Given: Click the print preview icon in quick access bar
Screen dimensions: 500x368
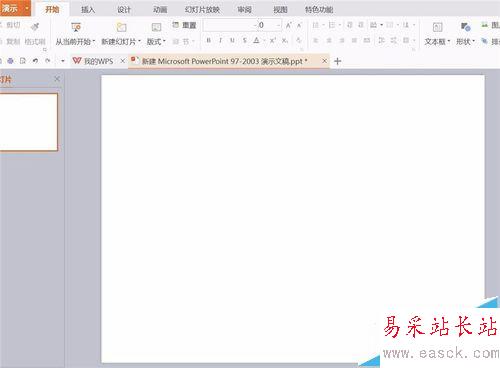Looking at the screenshot, I should [x=23, y=61].
